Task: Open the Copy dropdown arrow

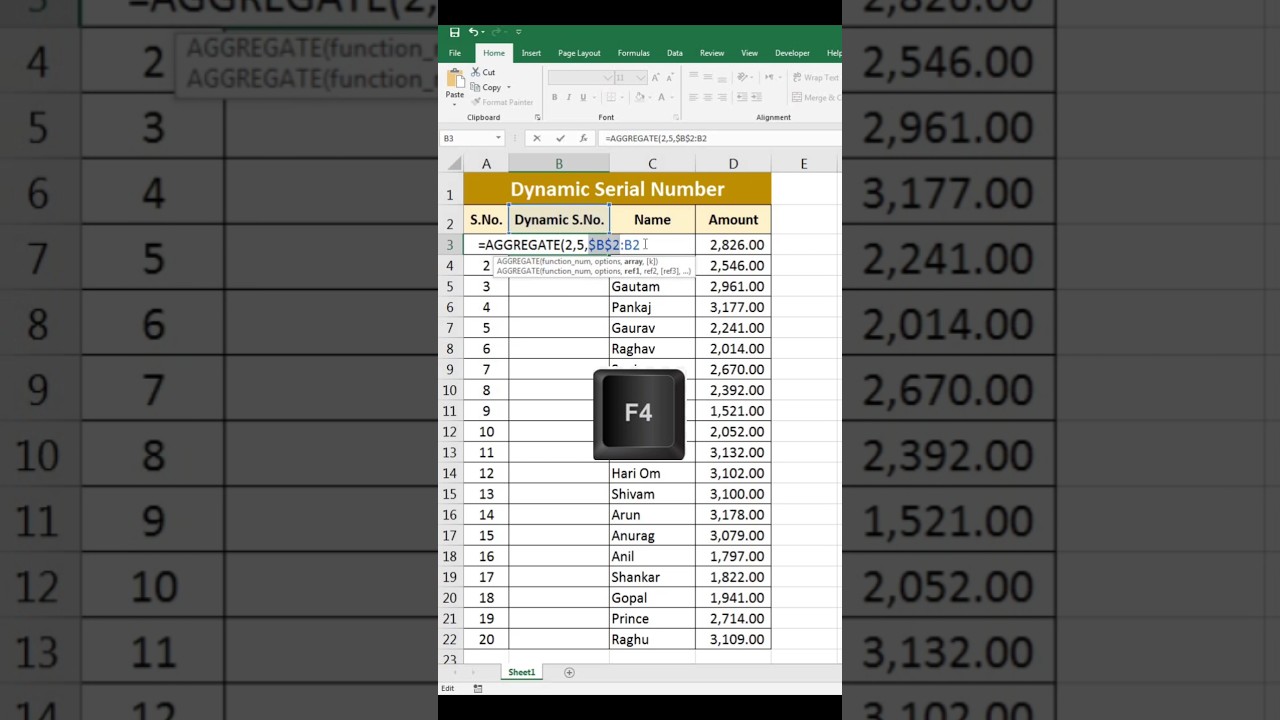Action: (x=508, y=87)
